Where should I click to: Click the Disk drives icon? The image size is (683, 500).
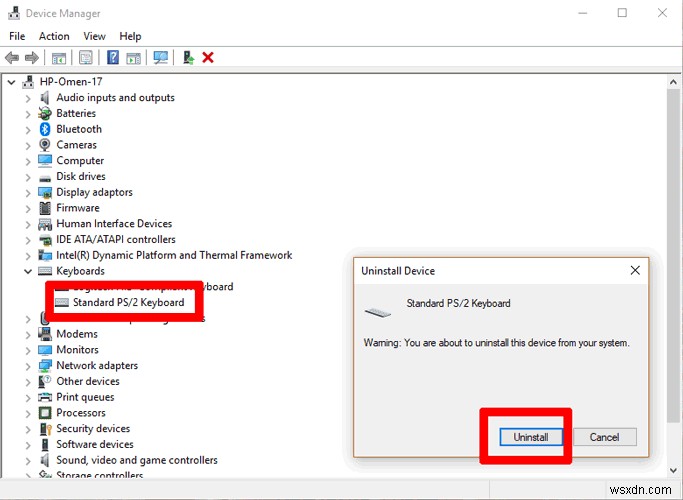point(45,177)
